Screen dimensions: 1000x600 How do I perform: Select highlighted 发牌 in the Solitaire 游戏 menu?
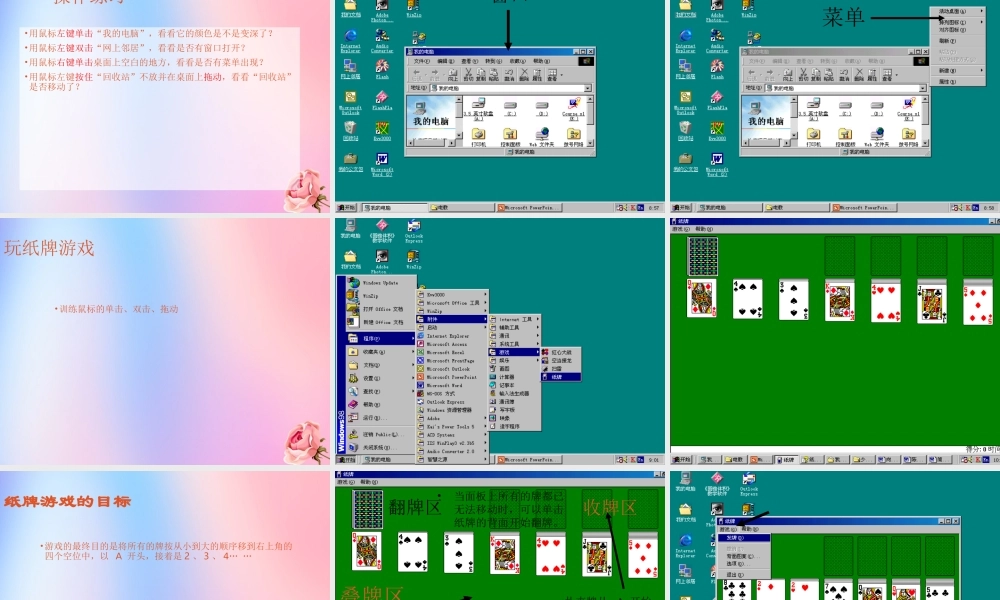[x=744, y=538]
